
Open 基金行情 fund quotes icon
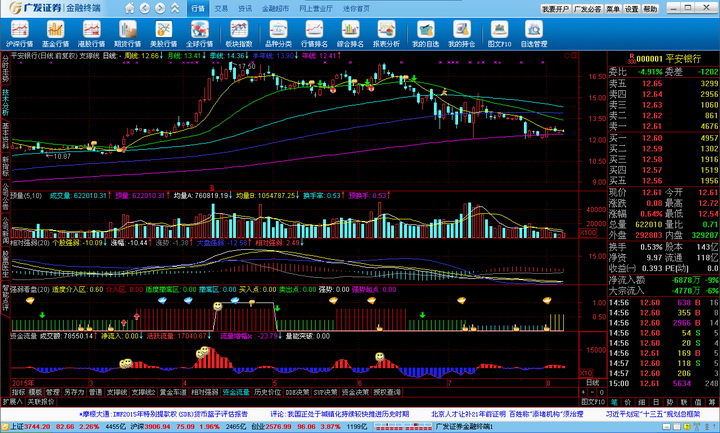(x=55, y=34)
